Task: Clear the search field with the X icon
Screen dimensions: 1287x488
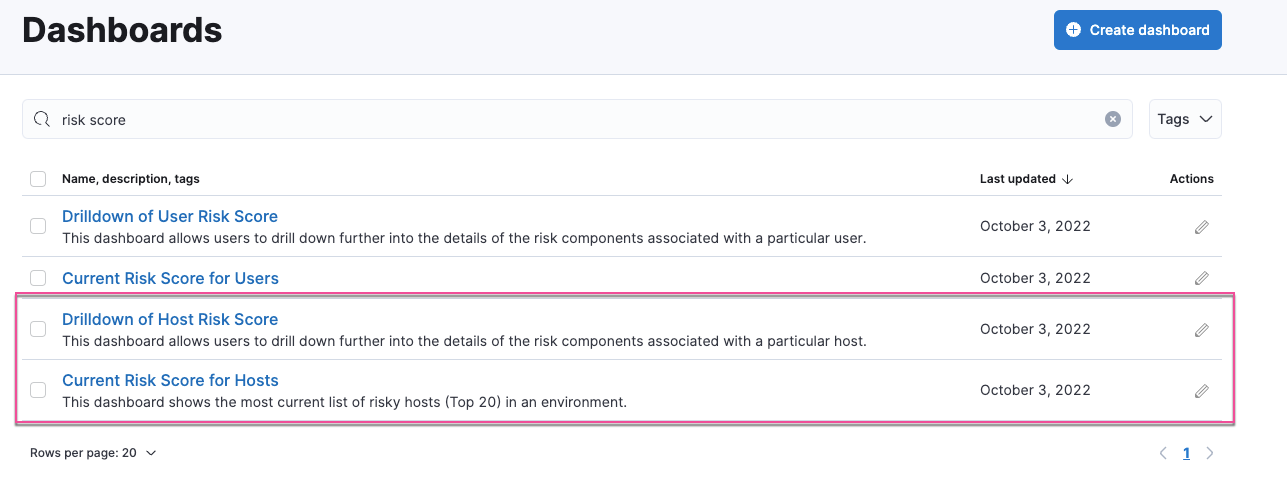Action: coord(1112,119)
